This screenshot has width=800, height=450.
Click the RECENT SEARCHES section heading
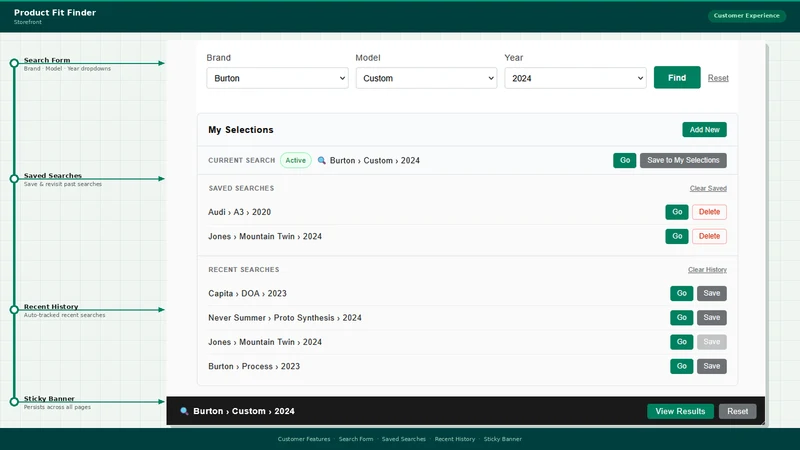pos(244,269)
